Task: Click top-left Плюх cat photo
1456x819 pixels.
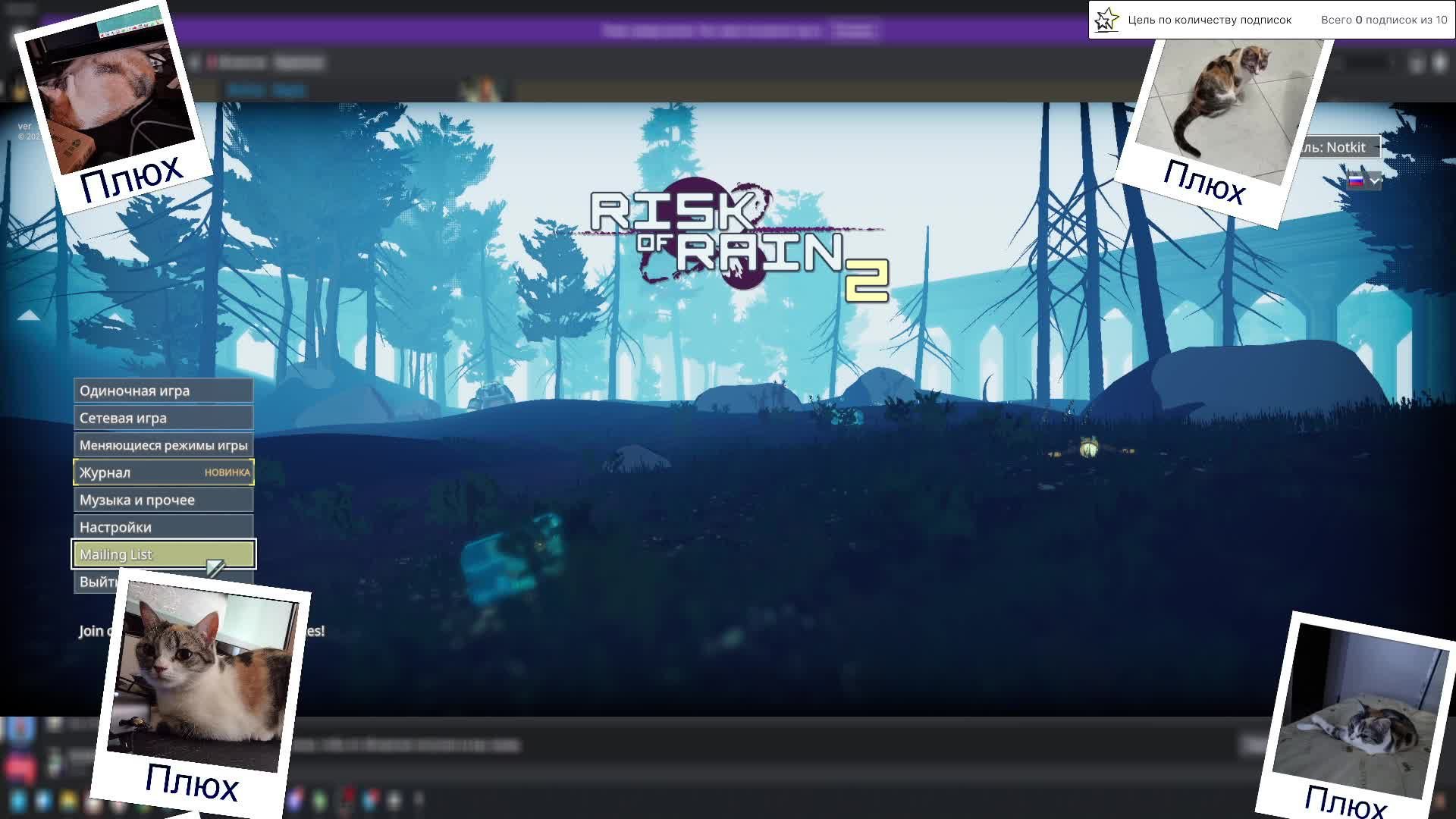Action: 110,91
